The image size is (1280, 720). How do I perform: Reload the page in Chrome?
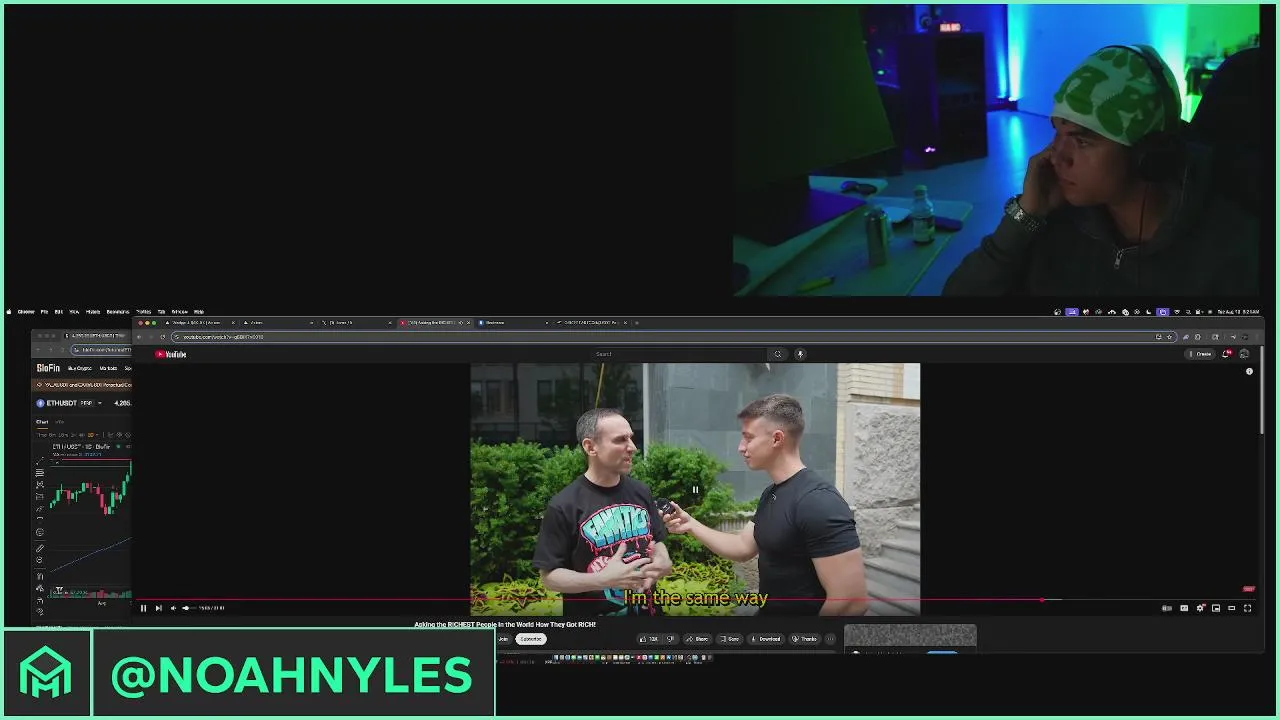163,337
